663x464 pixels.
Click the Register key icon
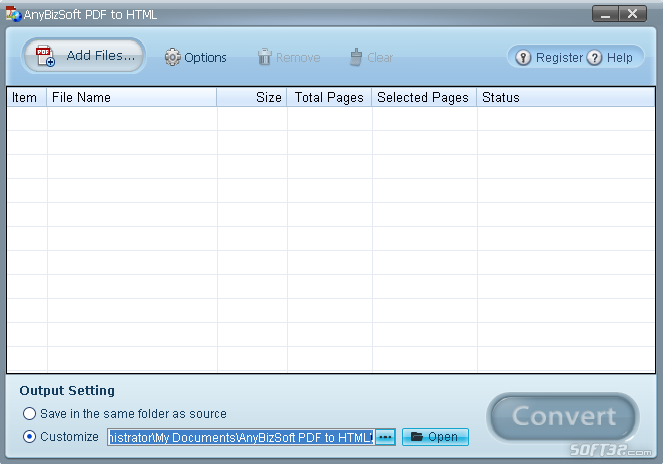pyautogui.click(x=523, y=57)
